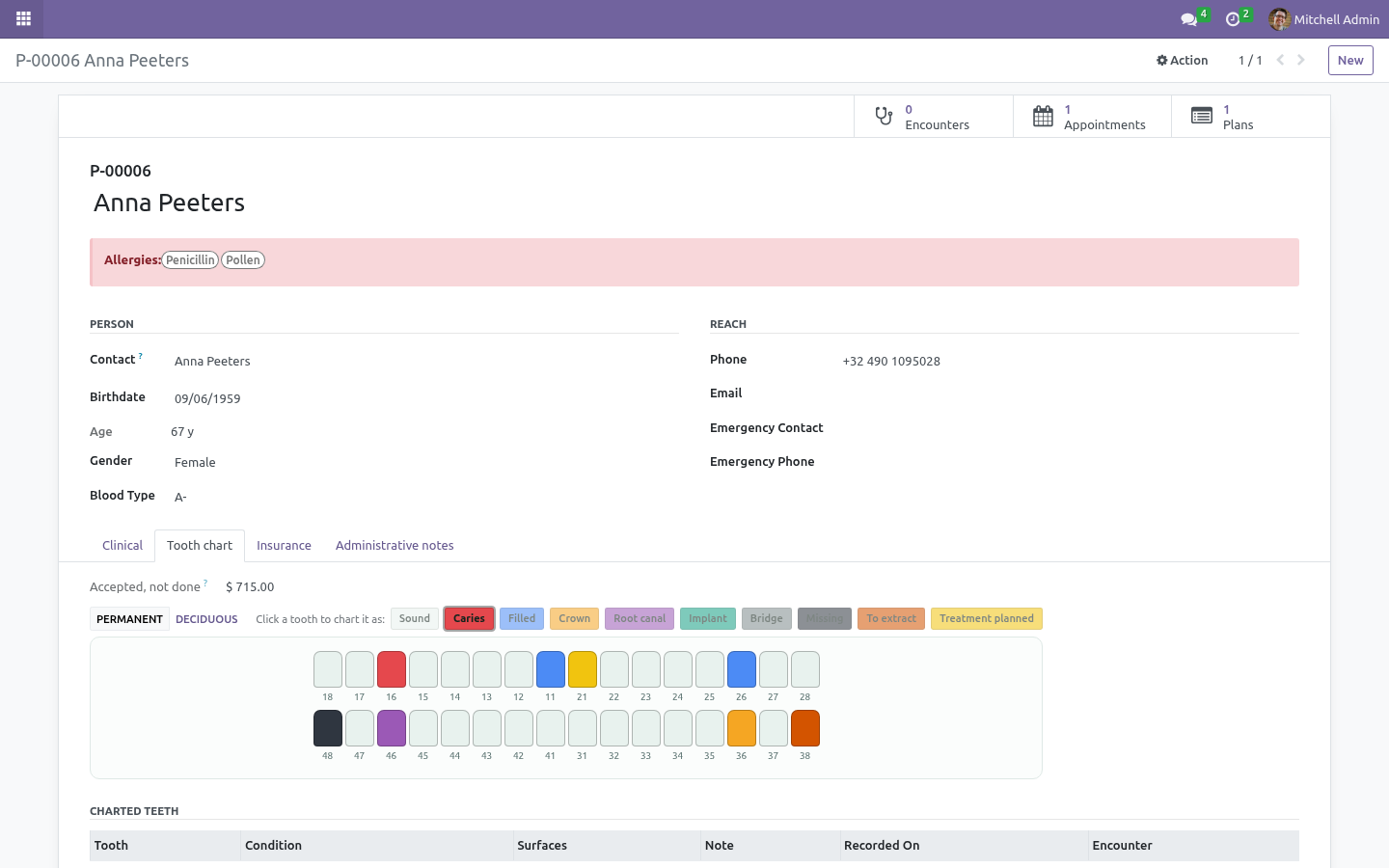Go to previous record arrow
This screenshot has height=868, width=1389.
1280,60
